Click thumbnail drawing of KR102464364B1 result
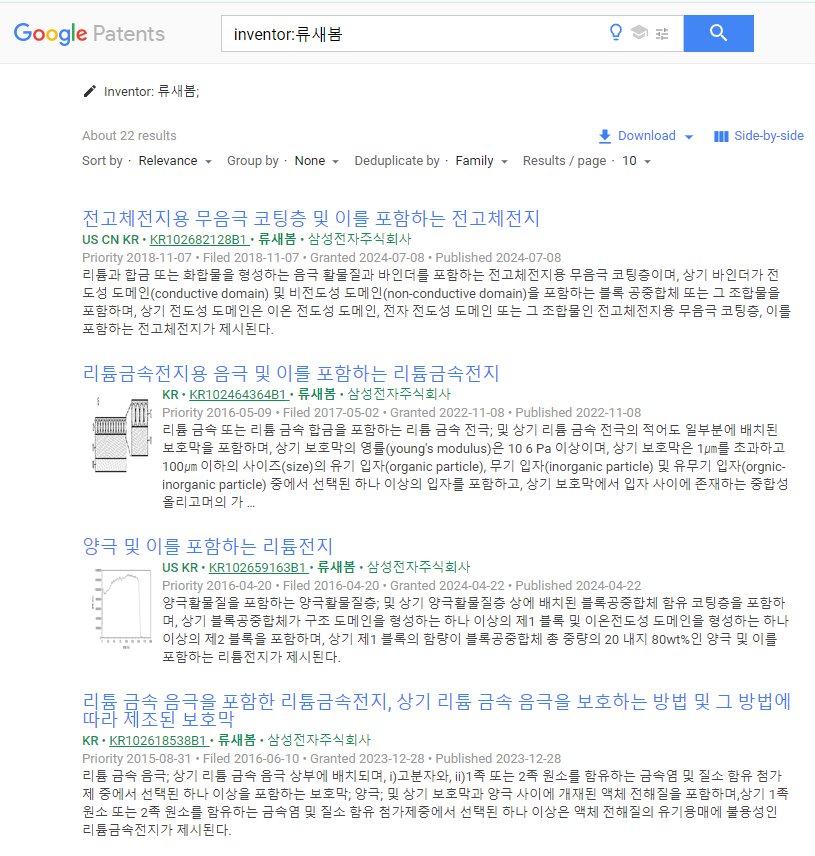815x856 pixels. click(122, 435)
